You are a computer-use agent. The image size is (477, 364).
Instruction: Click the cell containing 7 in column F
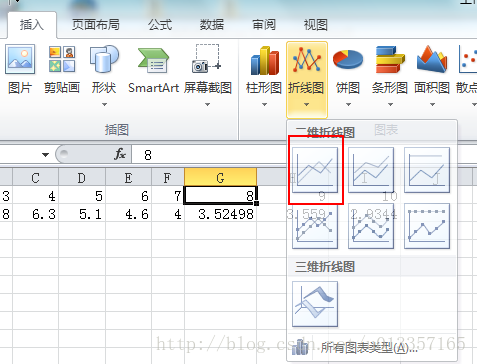[168, 196]
